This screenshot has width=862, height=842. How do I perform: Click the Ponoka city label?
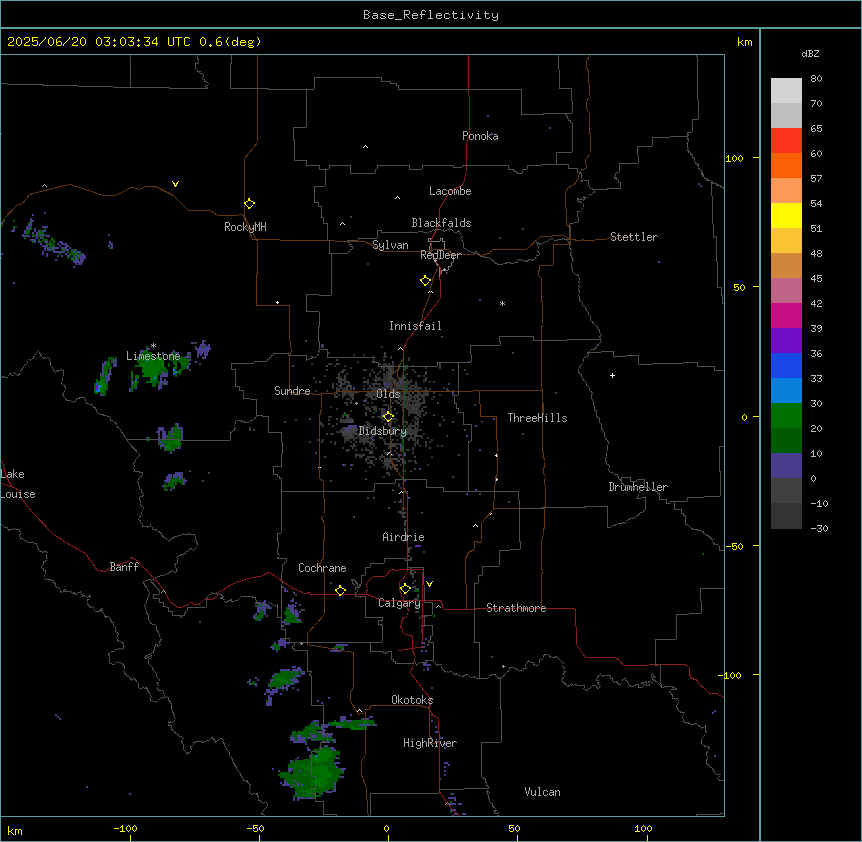480,136
